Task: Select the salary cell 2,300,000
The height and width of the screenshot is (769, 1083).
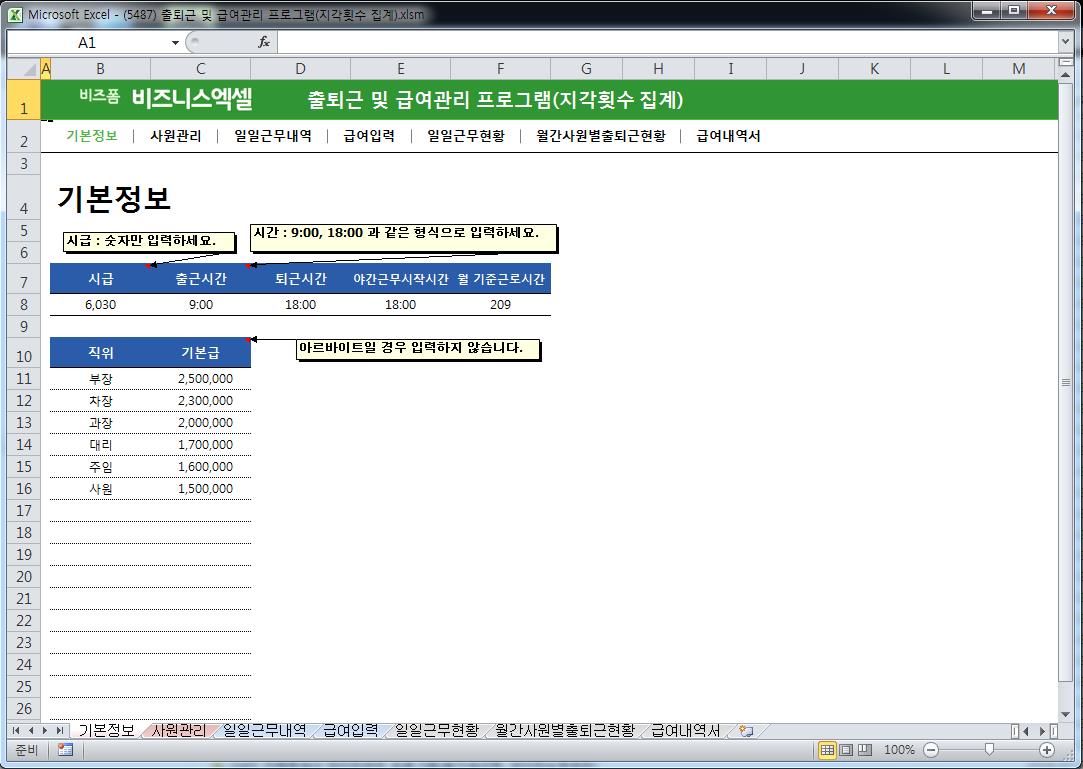Action: point(200,401)
